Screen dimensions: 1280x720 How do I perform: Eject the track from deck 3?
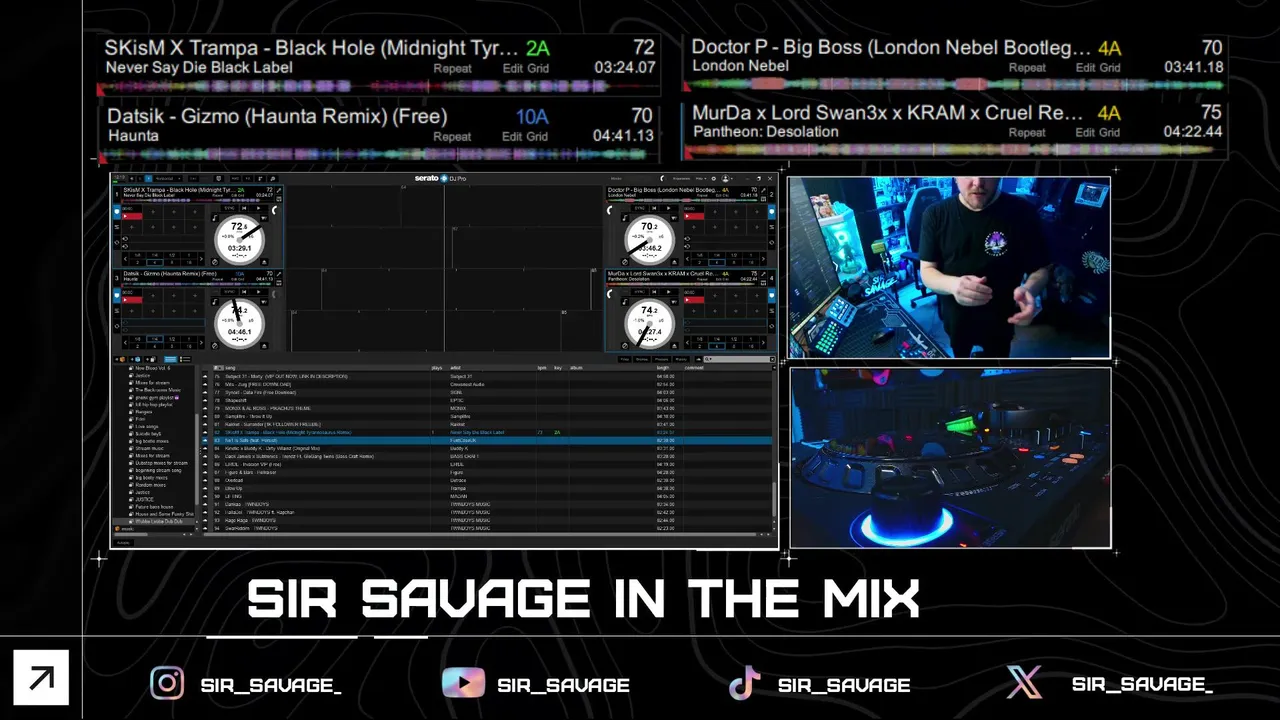click(x=264, y=346)
